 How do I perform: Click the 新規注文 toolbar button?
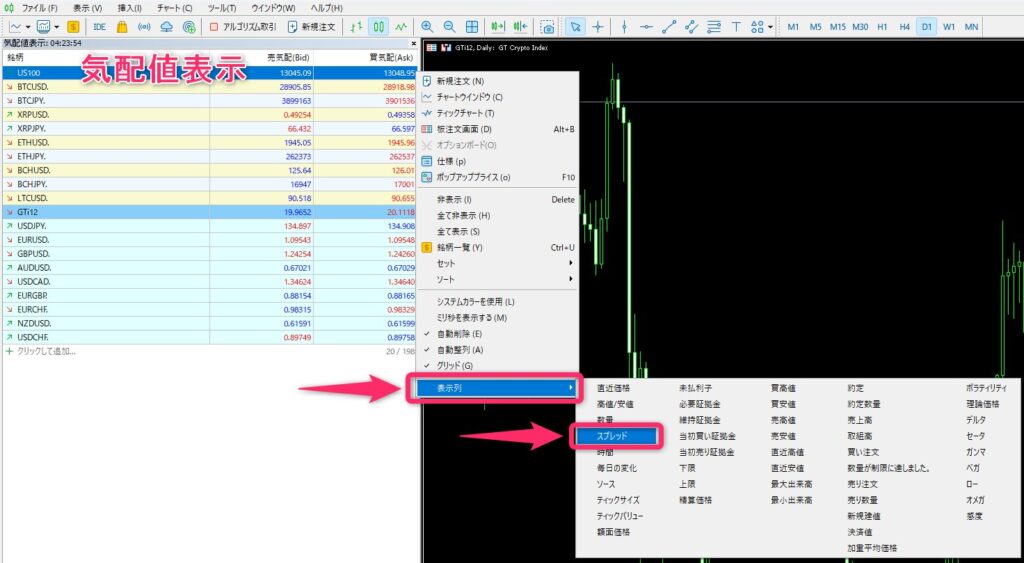[x=312, y=26]
